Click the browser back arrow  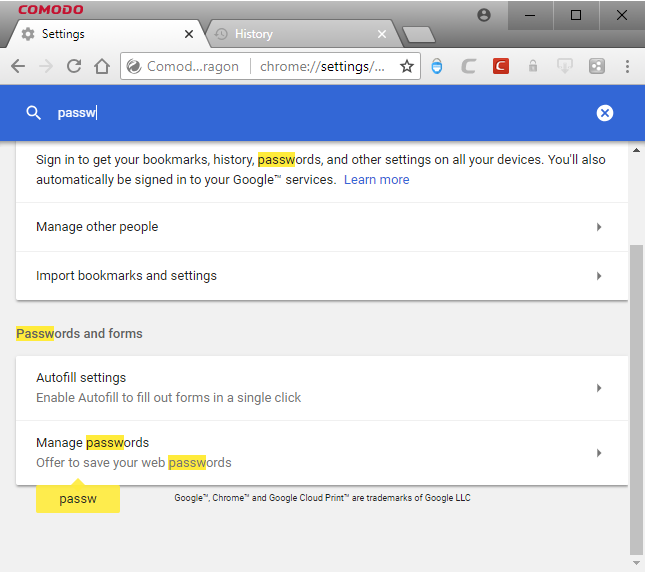coord(18,66)
